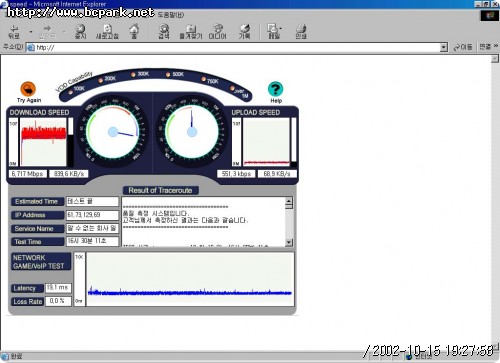Open the Media toolbar icon
This screenshot has height=363, width=500.
pos(217,32)
